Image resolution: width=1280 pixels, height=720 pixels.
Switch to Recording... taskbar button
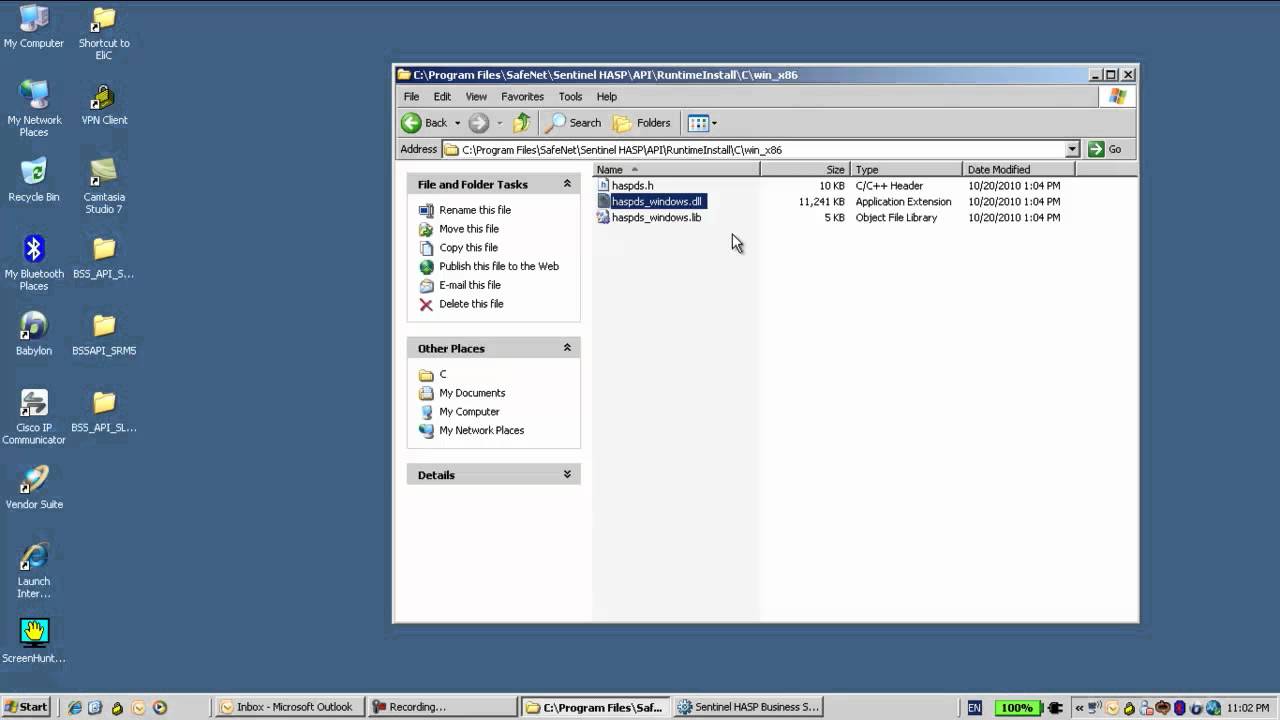click(441, 707)
